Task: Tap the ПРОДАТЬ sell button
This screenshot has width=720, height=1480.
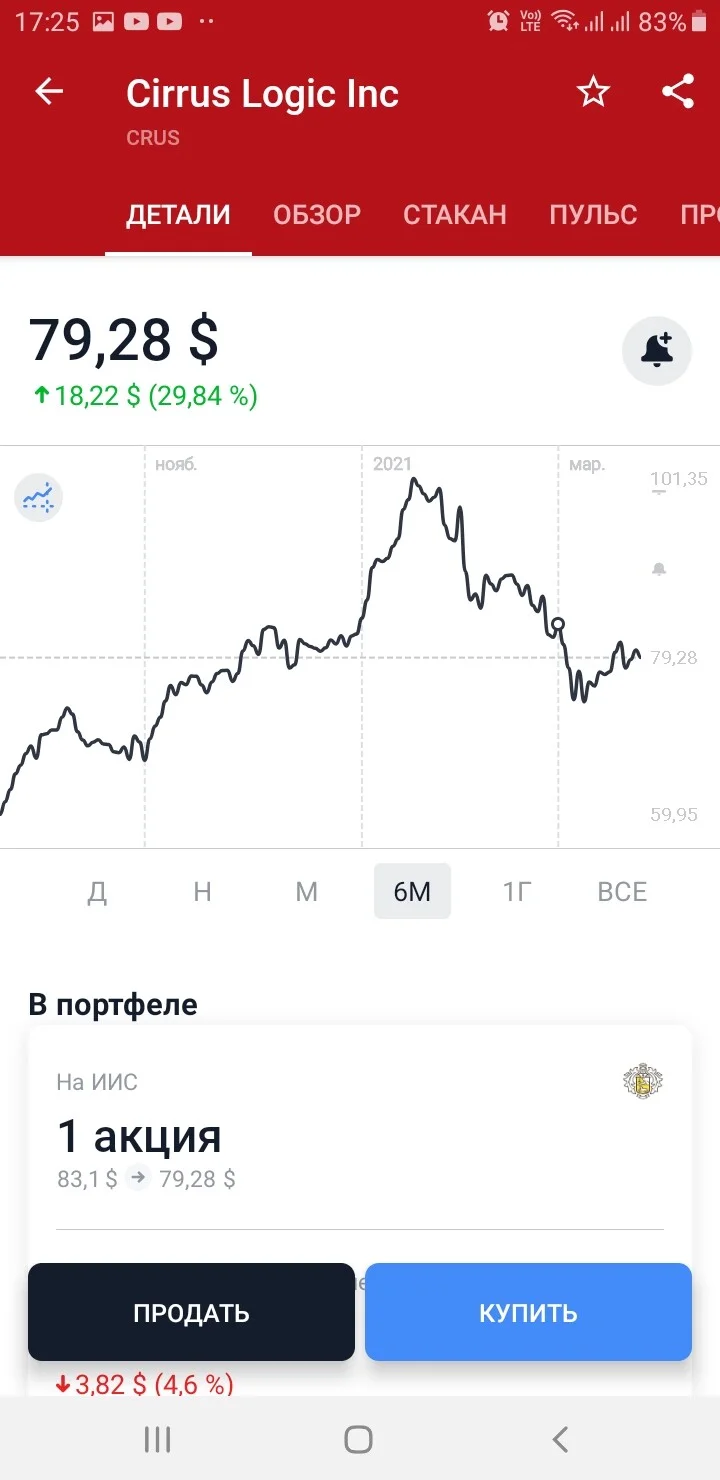Action: coord(191,1312)
